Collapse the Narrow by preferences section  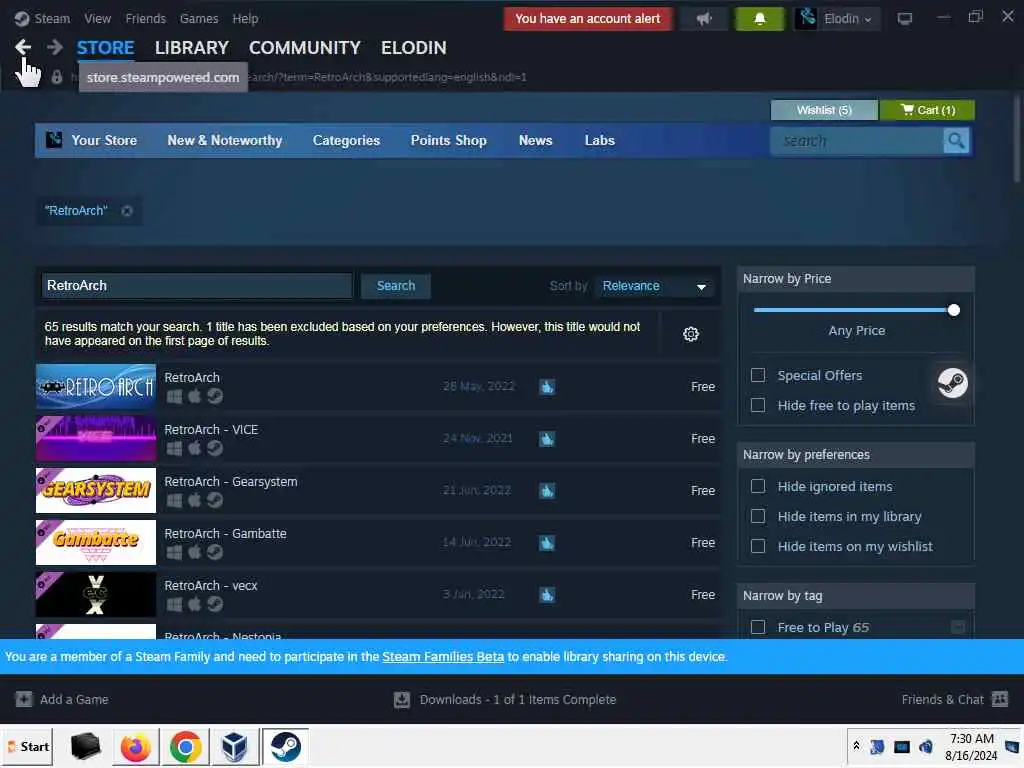(856, 455)
